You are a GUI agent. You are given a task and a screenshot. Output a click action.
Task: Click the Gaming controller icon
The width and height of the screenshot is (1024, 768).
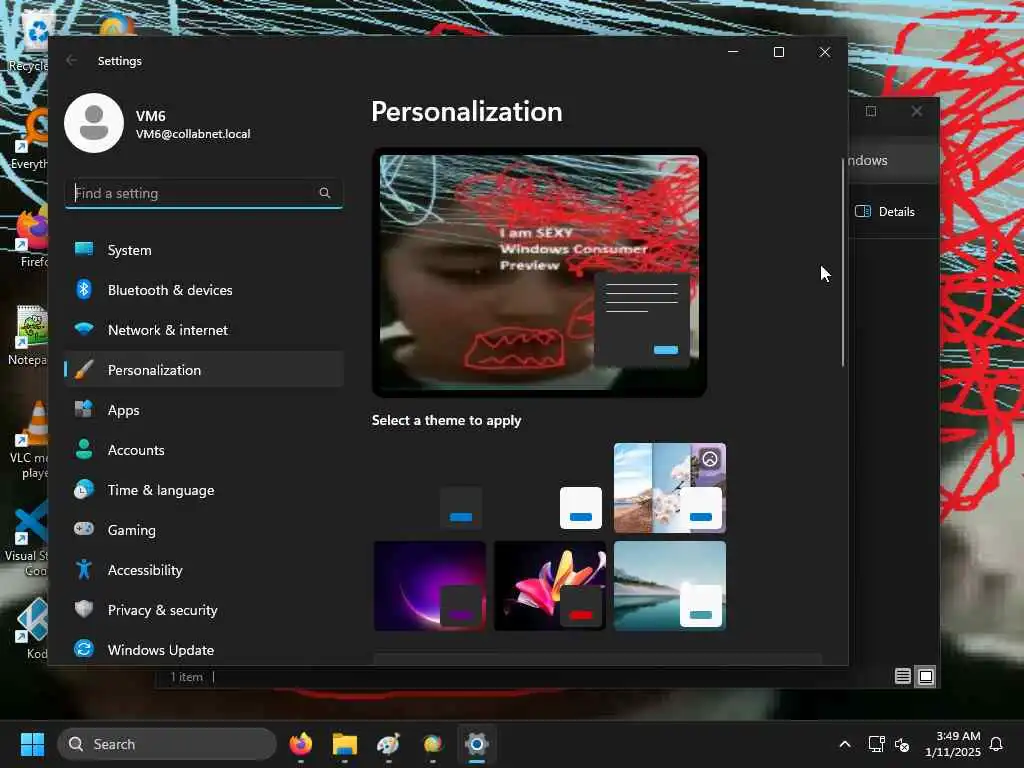[x=84, y=529]
